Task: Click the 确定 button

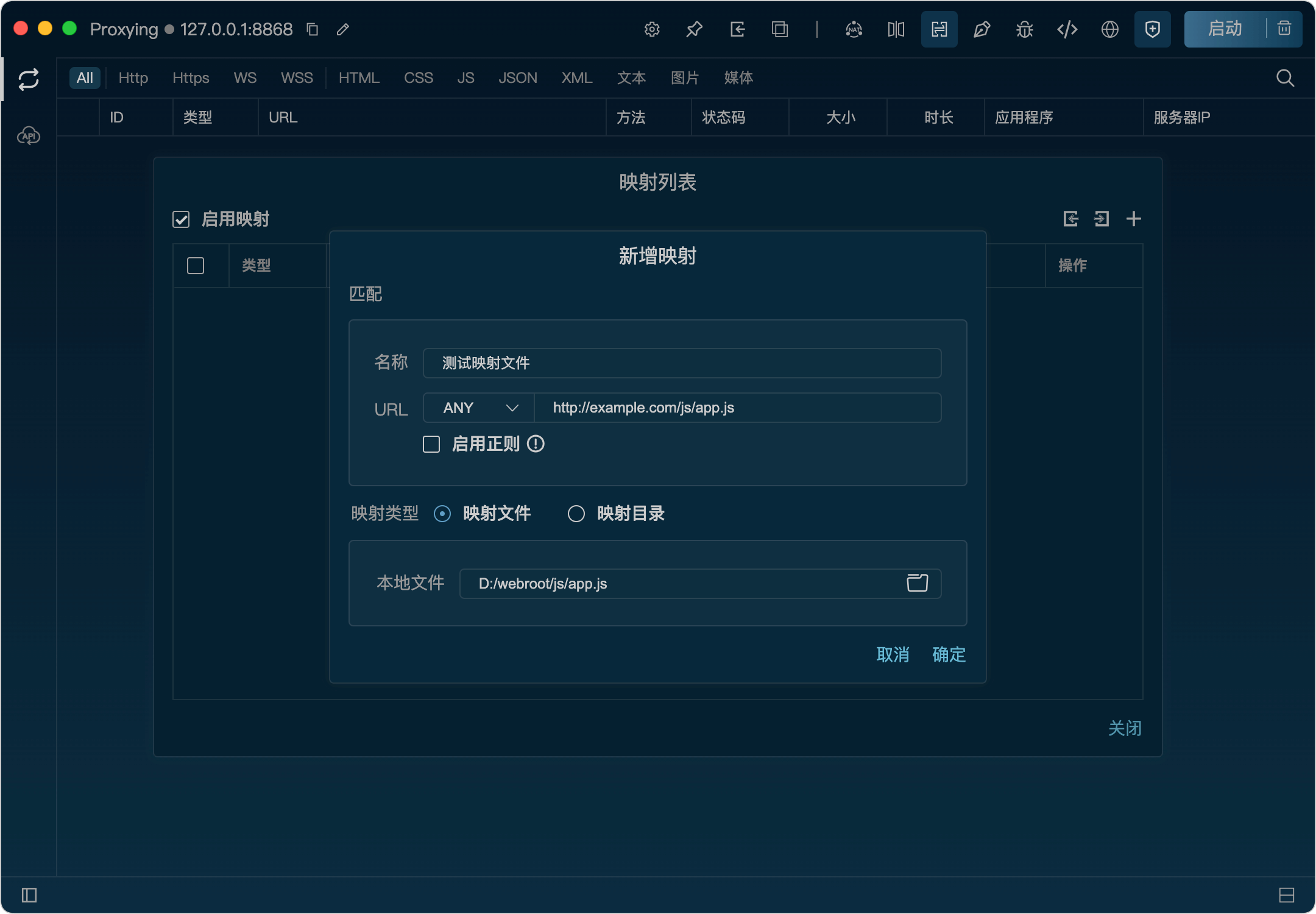Action: (x=949, y=654)
